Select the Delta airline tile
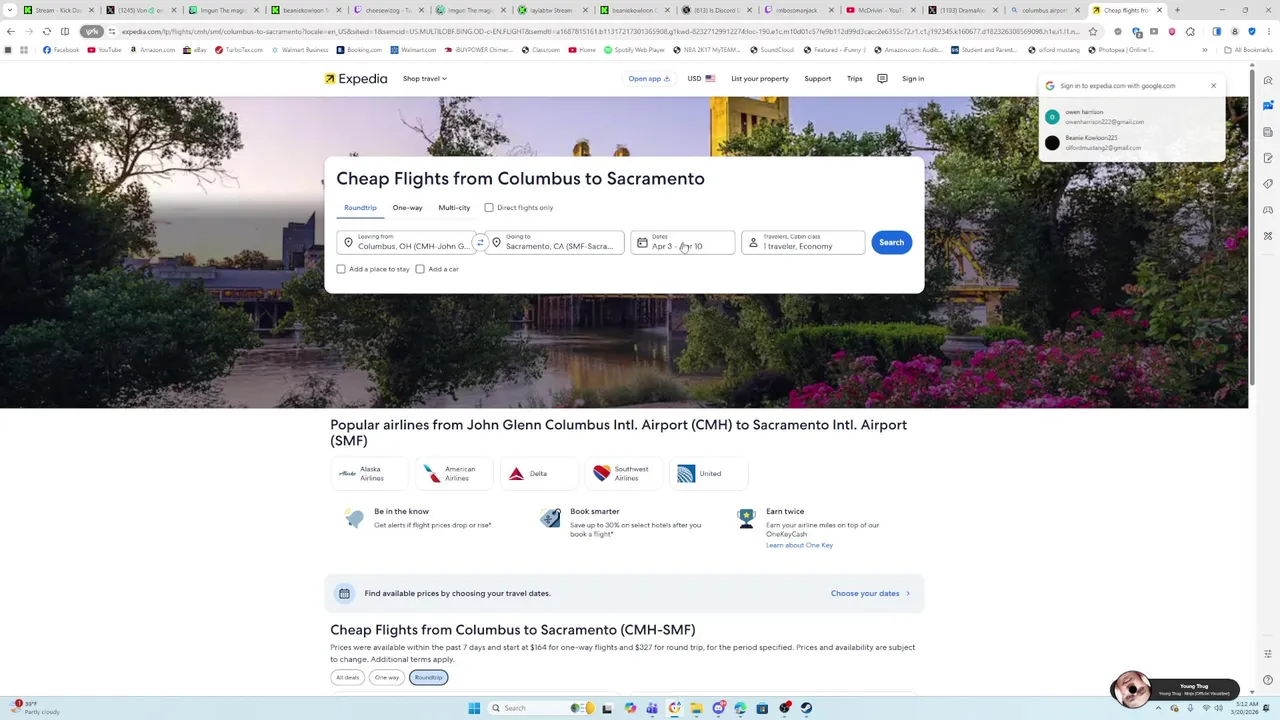Image resolution: width=1280 pixels, height=720 pixels. point(540,474)
